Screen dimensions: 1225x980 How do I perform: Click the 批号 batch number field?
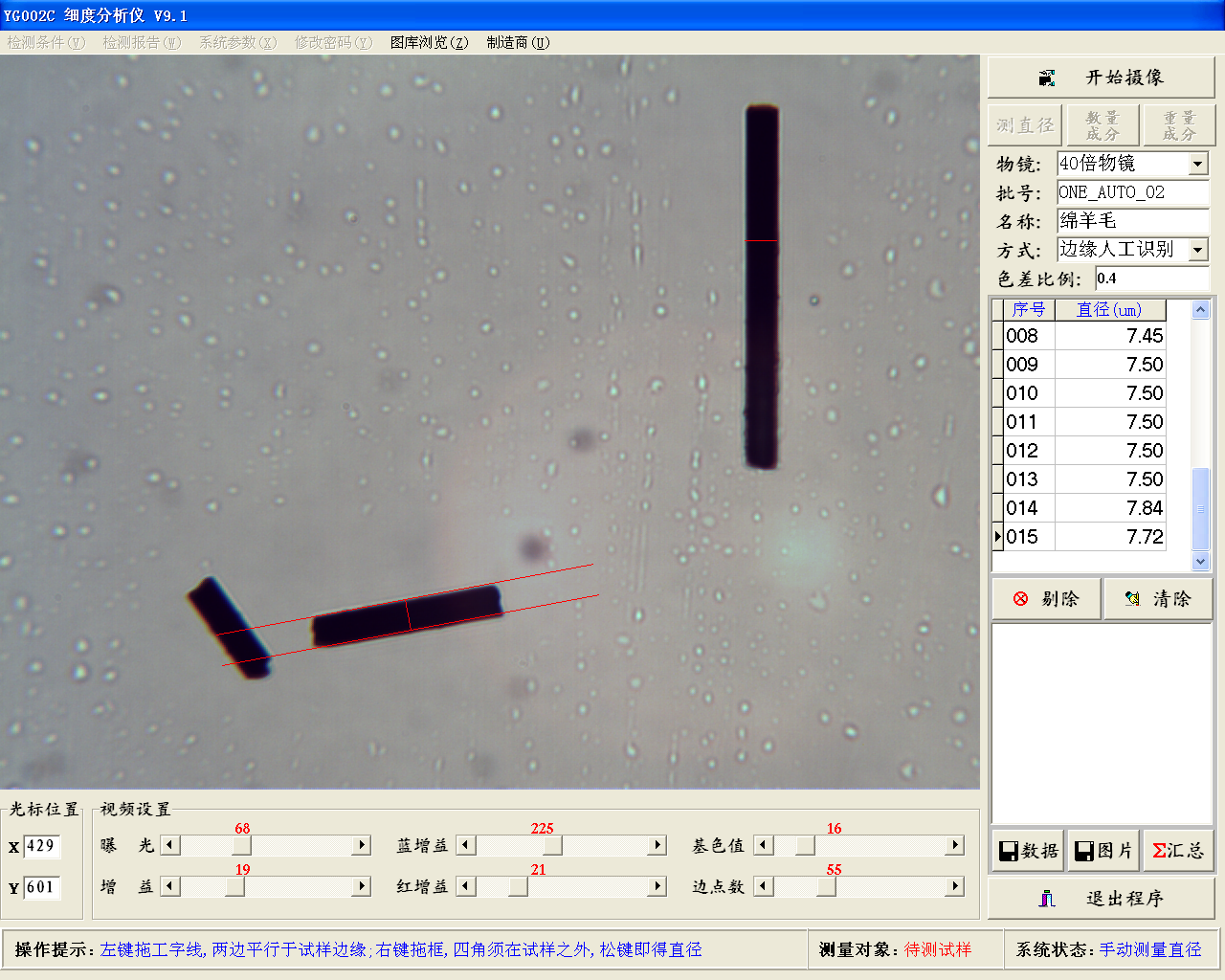[1132, 192]
